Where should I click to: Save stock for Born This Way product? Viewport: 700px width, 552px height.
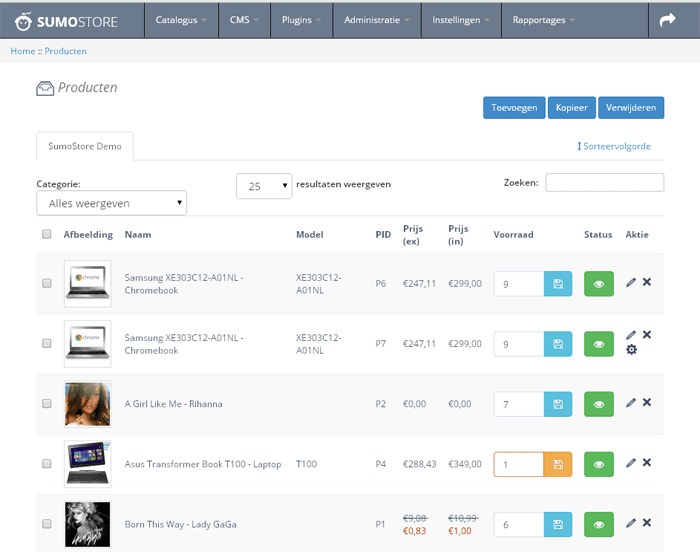[558, 524]
